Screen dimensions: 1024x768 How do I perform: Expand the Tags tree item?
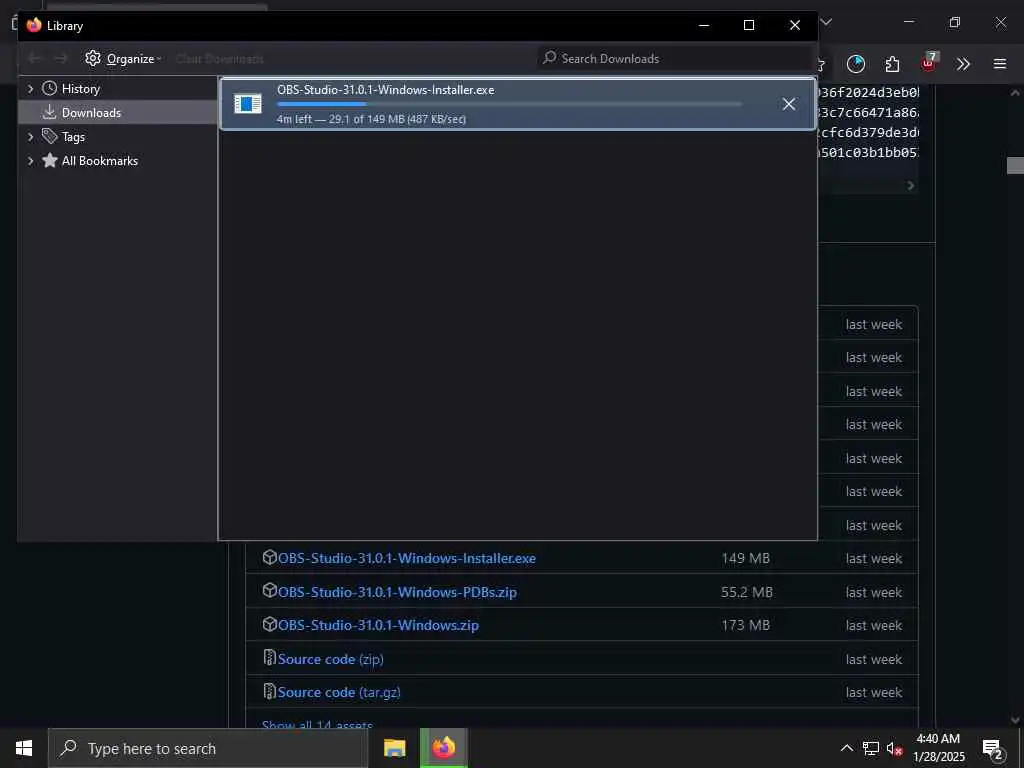click(x=30, y=136)
